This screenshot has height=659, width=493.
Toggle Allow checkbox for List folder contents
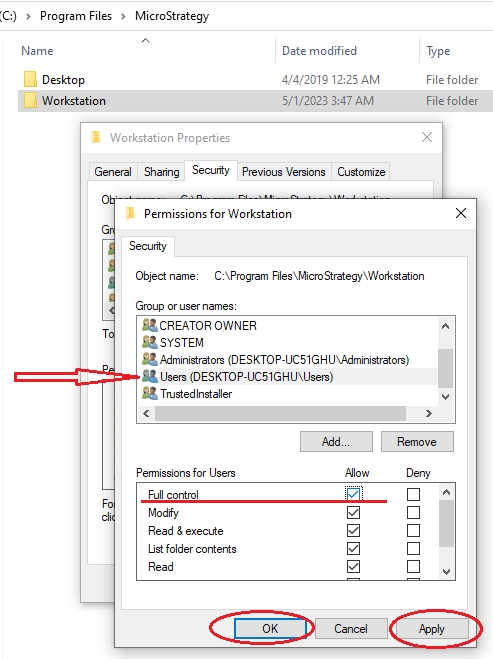click(x=353, y=548)
